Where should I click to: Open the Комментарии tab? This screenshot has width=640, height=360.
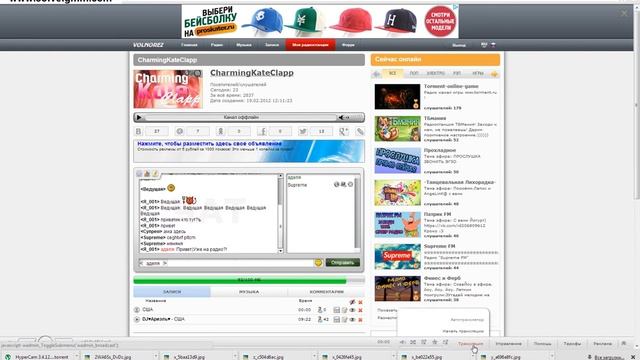point(326,292)
